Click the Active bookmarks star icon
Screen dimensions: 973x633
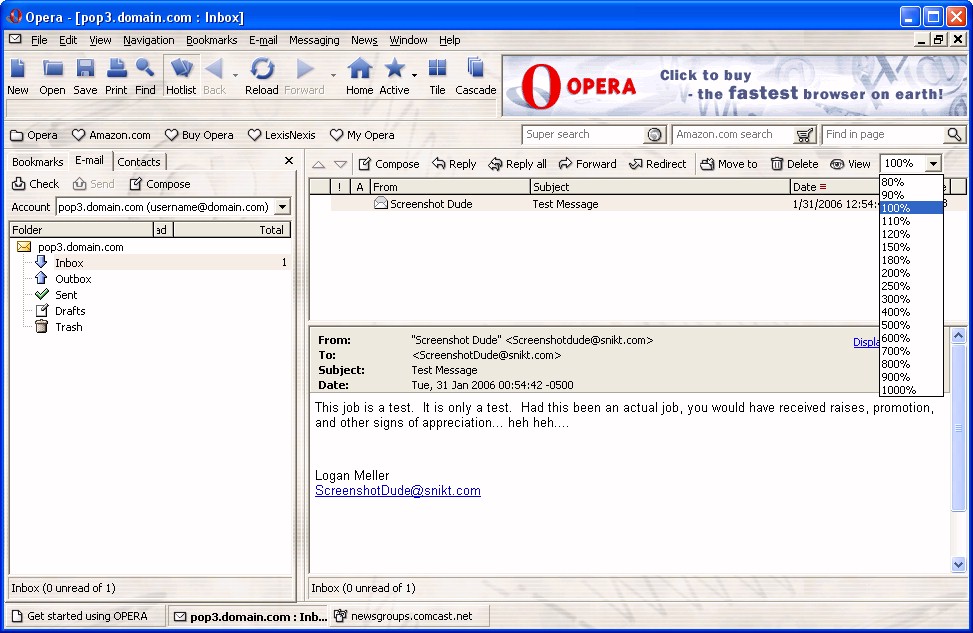point(394,76)
